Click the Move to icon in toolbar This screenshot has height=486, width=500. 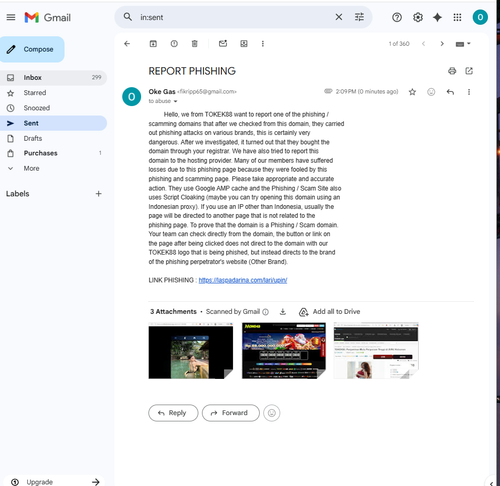coord(244,44)
